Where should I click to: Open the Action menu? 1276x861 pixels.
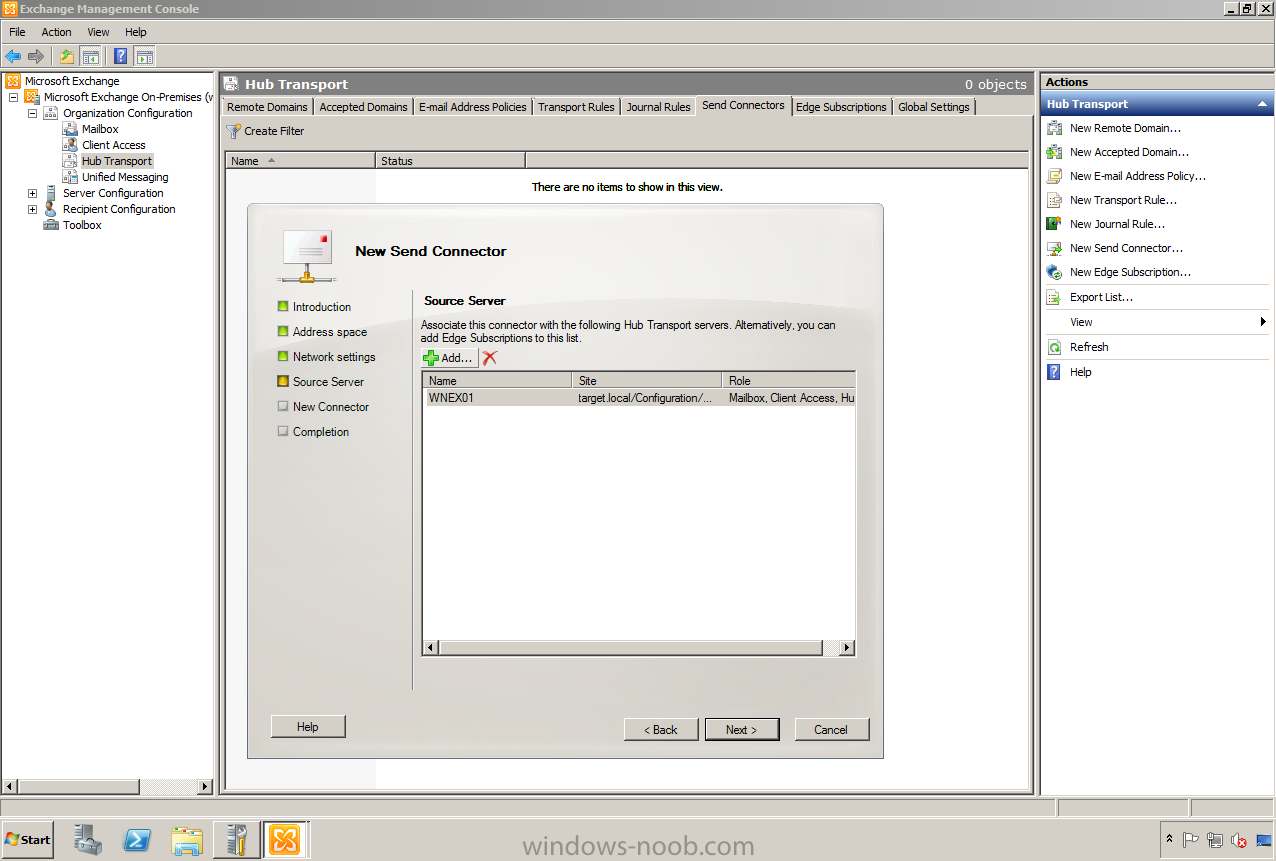point(56,32)
